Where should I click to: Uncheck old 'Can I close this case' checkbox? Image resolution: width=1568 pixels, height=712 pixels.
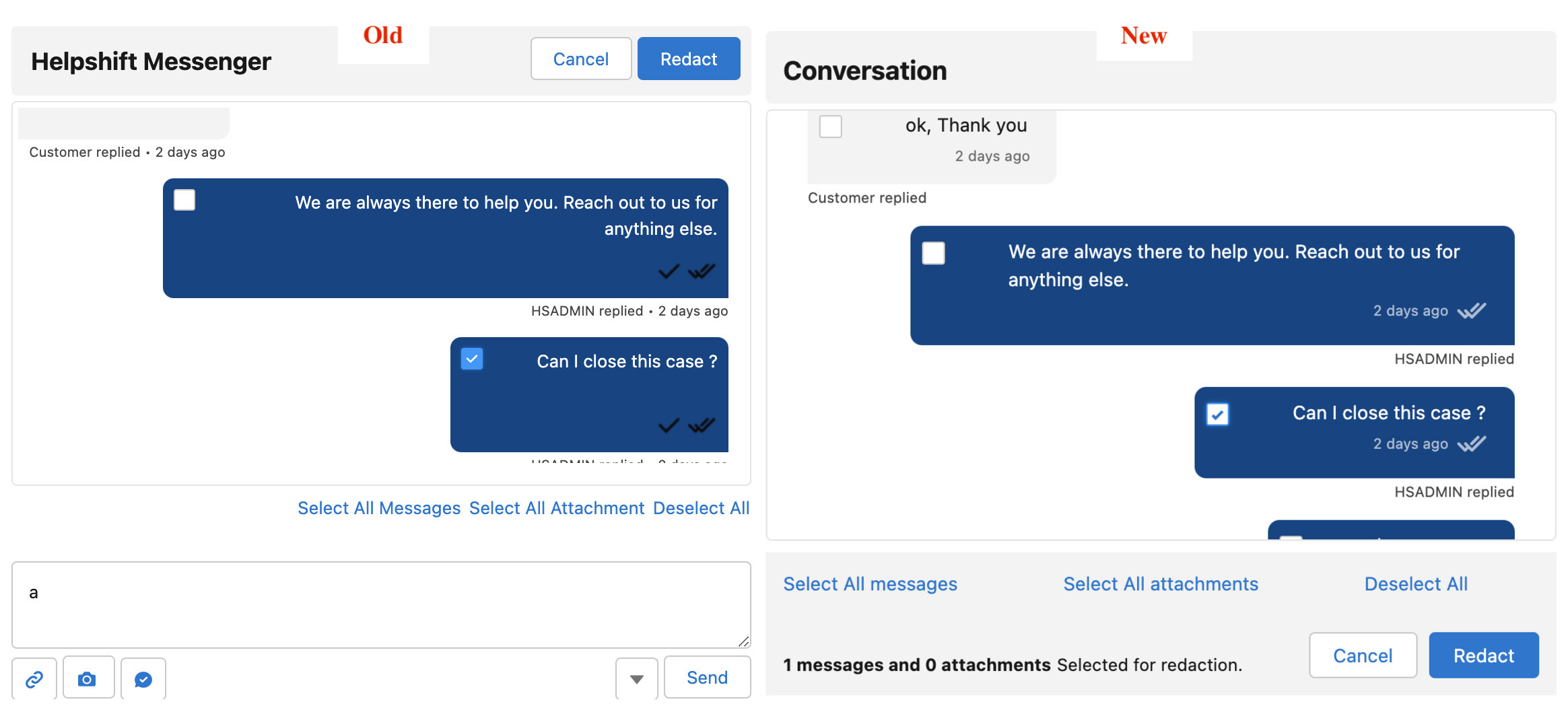[x=472, y=359]
